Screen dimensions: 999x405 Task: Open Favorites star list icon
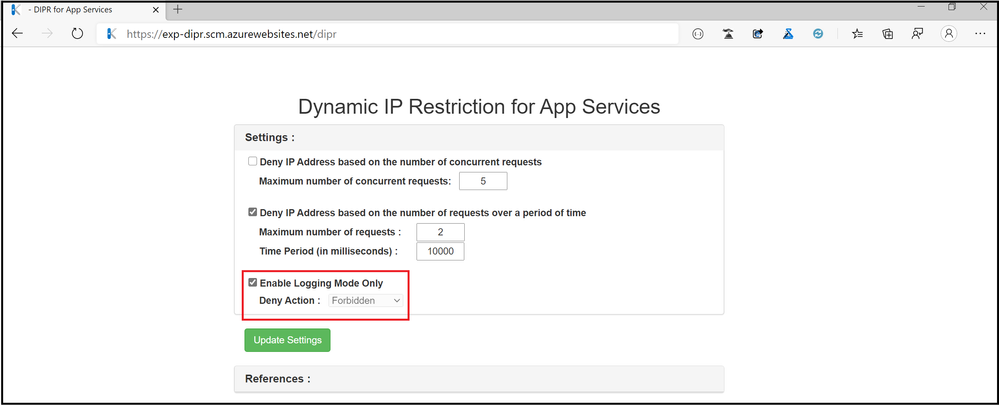pos(858,34)
